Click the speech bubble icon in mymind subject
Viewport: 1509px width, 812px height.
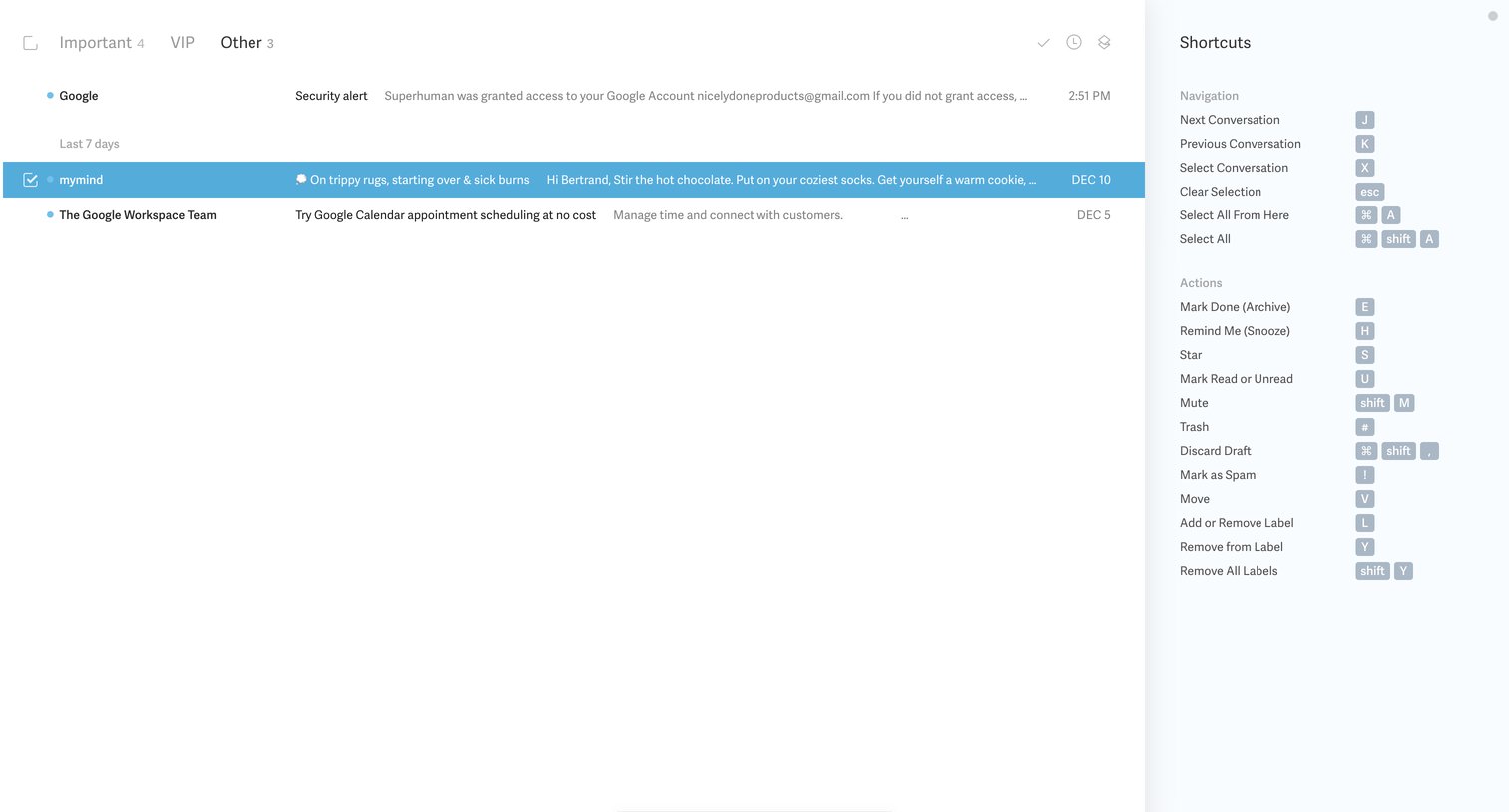301,180
